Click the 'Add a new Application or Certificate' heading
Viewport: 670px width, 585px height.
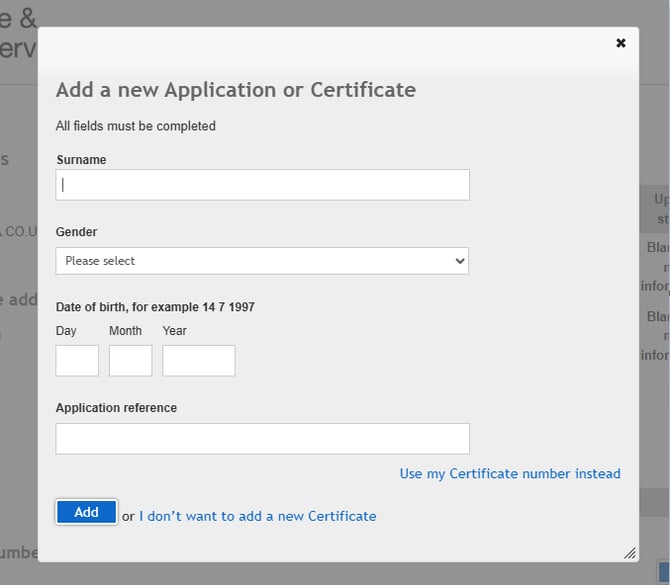tap(236, 90)
